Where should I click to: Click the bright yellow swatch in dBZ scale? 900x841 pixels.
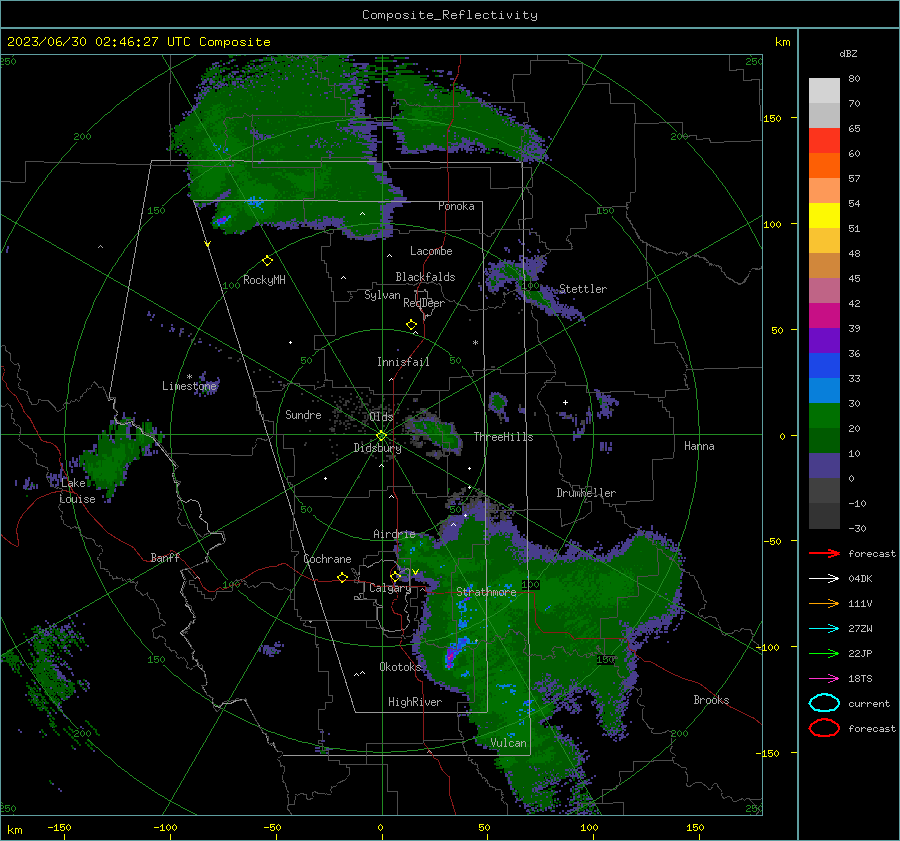[824, 216]
